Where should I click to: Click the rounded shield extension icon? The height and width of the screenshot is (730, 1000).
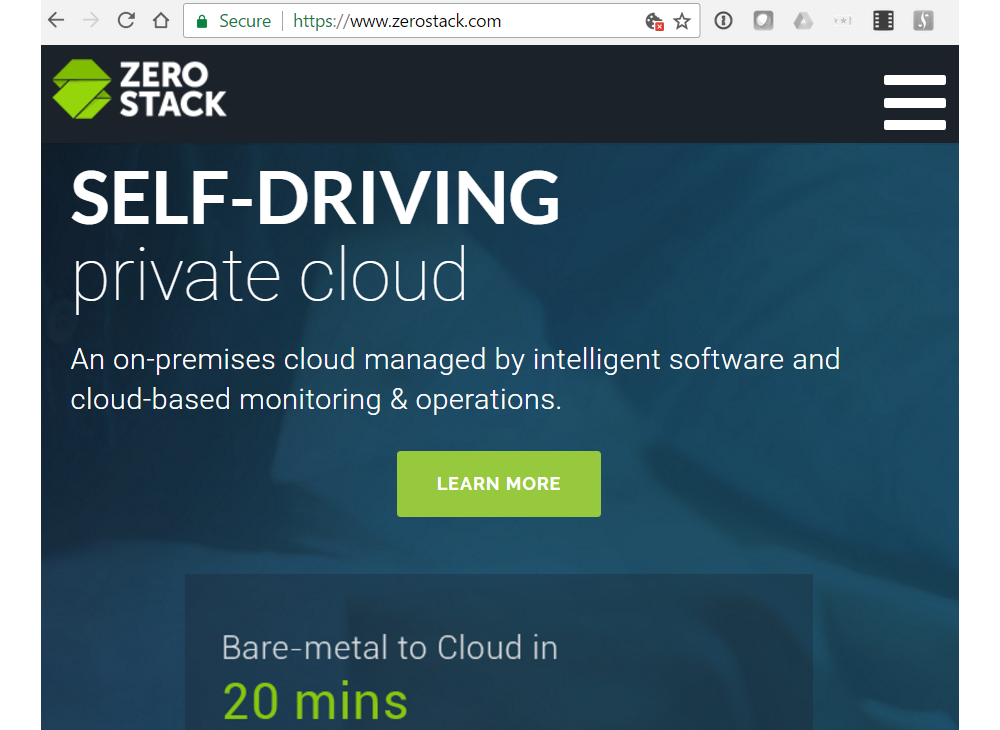click(763, 21)
